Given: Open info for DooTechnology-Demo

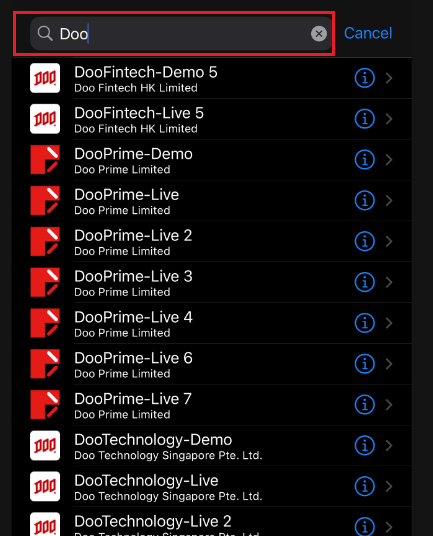Looking at the screenshot, I should pos(365,445).
